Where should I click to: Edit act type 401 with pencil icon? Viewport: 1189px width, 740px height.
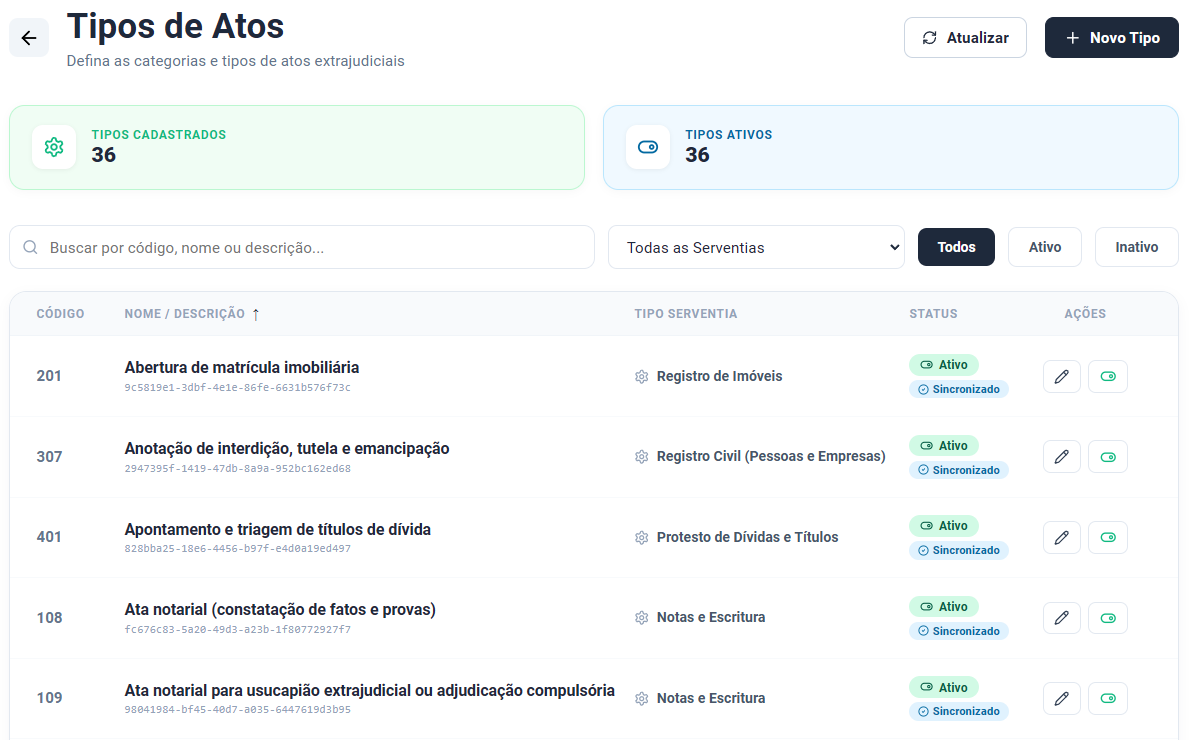(x=1062, y=538)
